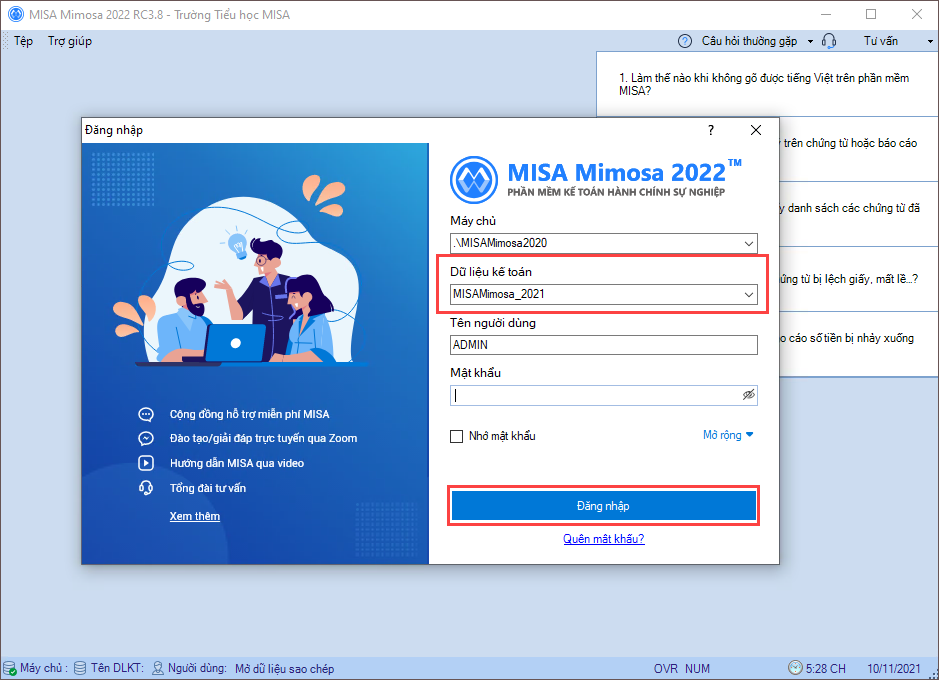The height and width of the screenshot is (680, 939).
Task: Enable the Nhớ mật khẩu checkbox
Action: tap(456, 436)
